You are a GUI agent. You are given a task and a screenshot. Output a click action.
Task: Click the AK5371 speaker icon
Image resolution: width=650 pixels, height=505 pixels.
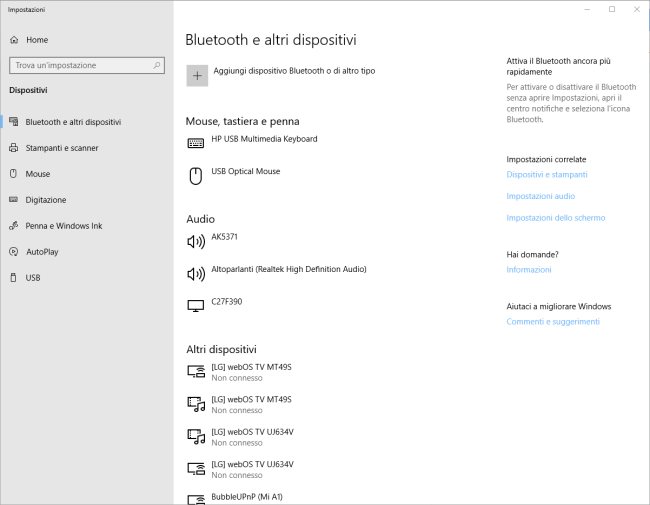tap(196, 241)
